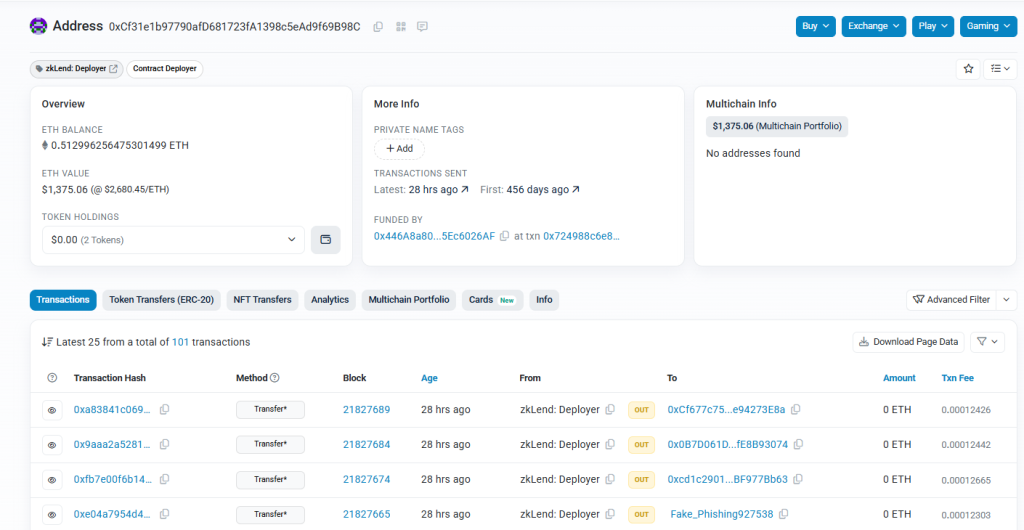
Task: Open the wallet icon beside token holdings
Action: pyautogui.click(x=325, y=240)
